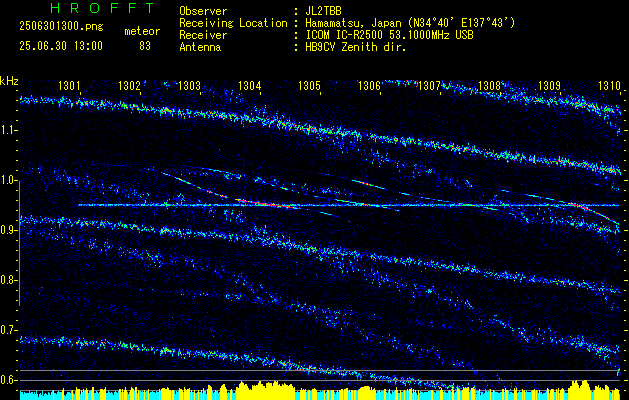Click Hamamatsu, Japan coordinates text
This screenshot has height=400, width=629.
coord(410,23)
